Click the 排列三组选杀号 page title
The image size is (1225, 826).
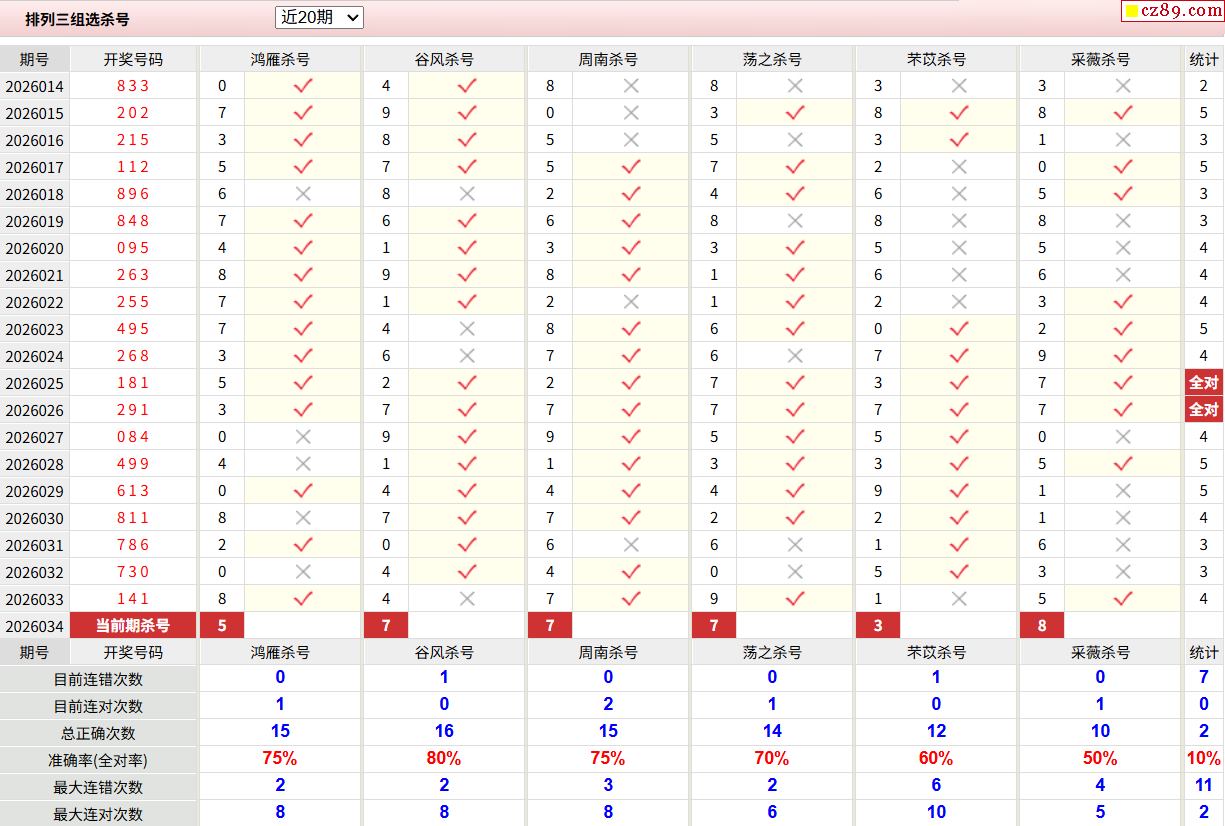[x=77, y=19]
